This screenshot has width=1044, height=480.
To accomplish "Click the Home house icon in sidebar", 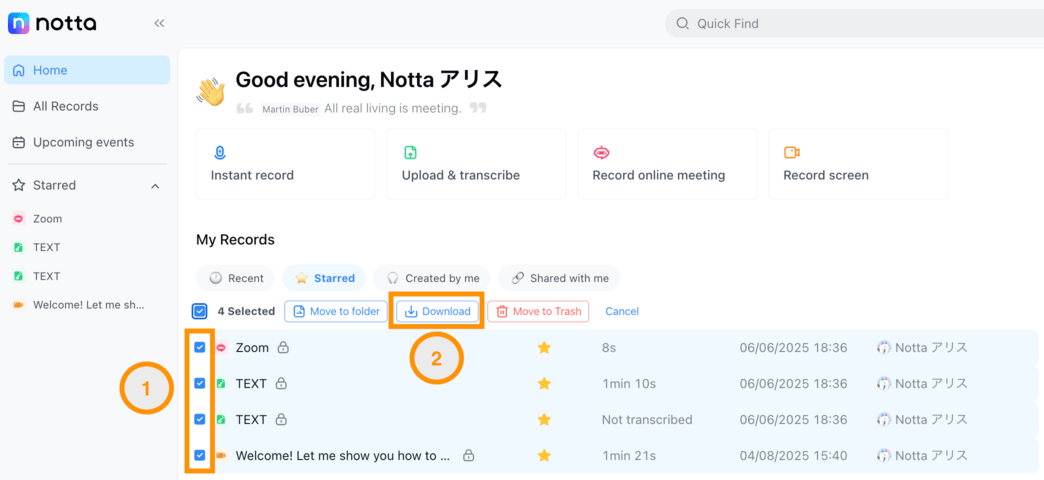I will pyautogui.click(x=19, y=70).
